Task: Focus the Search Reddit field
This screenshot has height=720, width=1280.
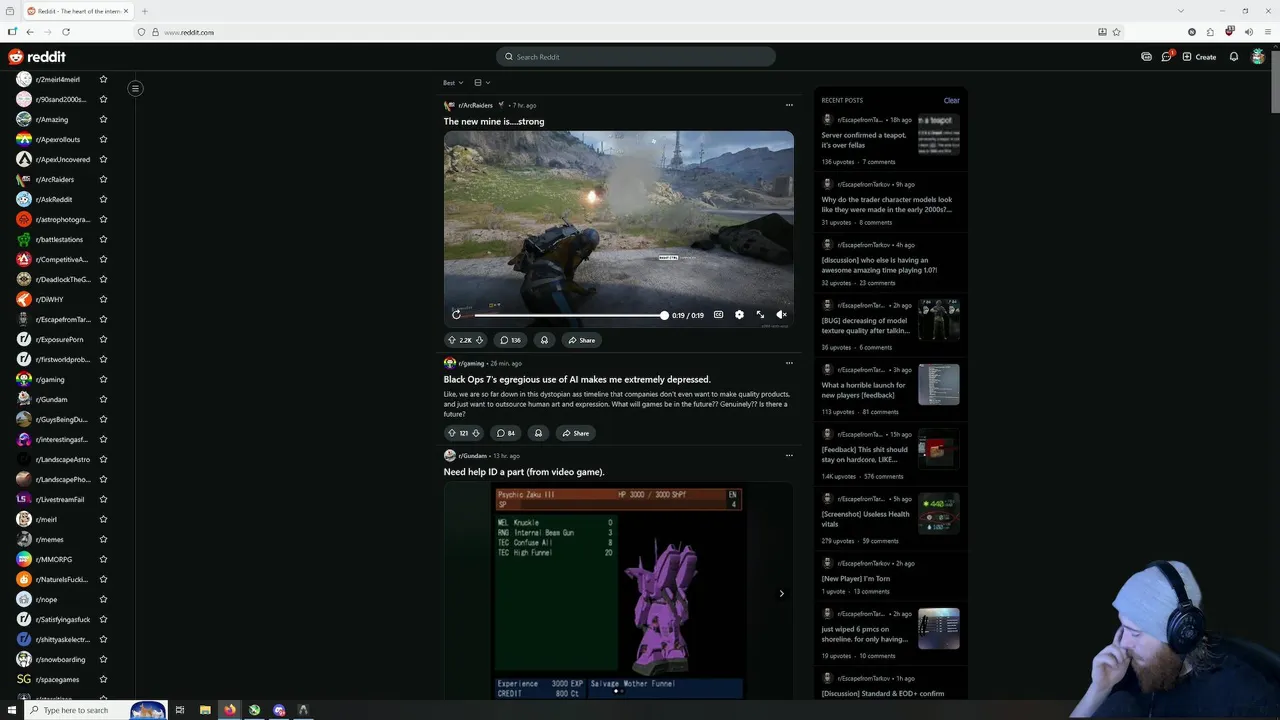Action: (x=636, y=57)
